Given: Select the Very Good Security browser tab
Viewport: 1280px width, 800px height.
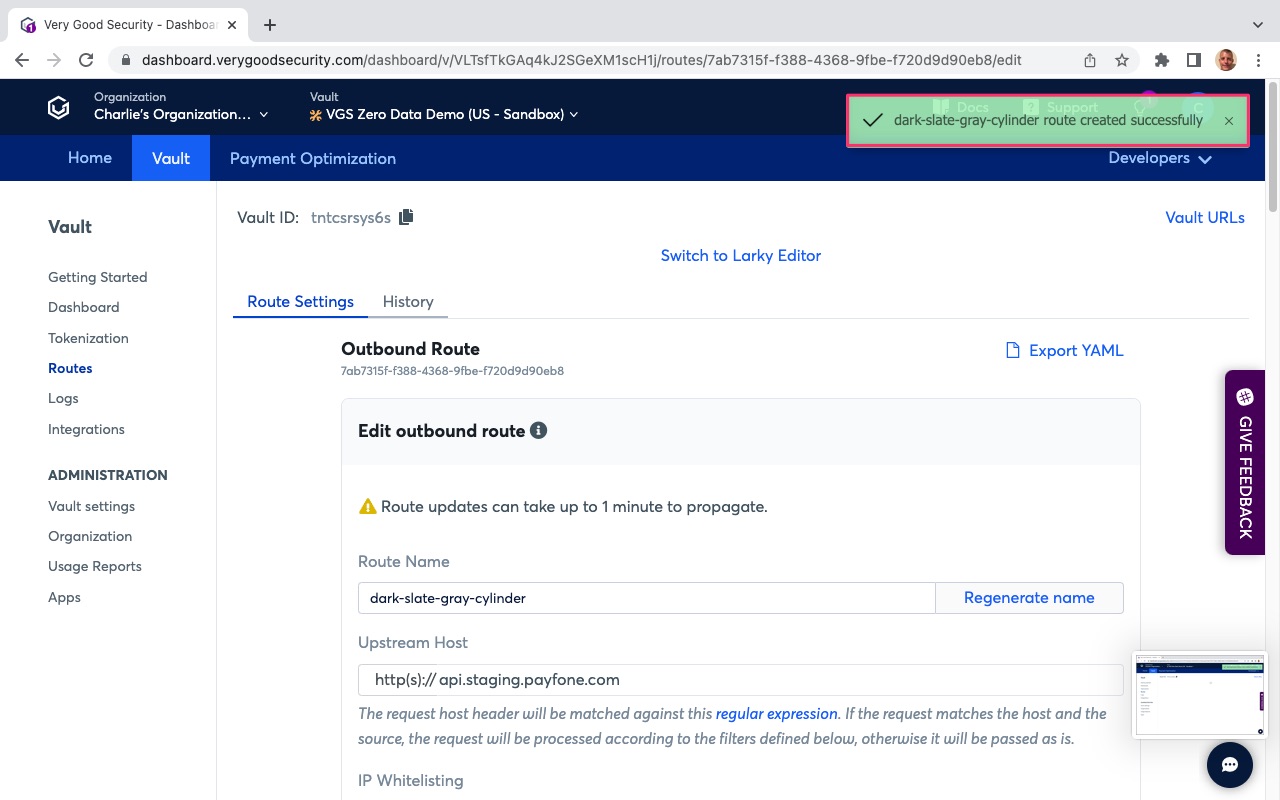Looking at the screenshot, I should coord(129,25).
